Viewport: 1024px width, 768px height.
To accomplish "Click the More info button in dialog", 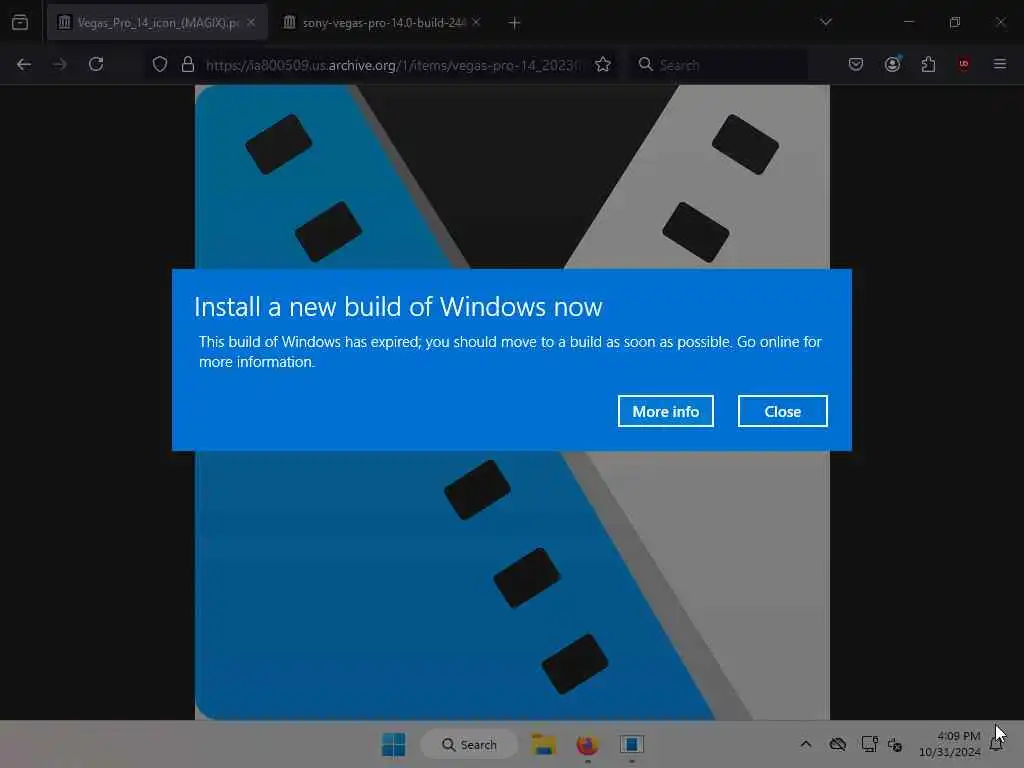I will (665, 411).
